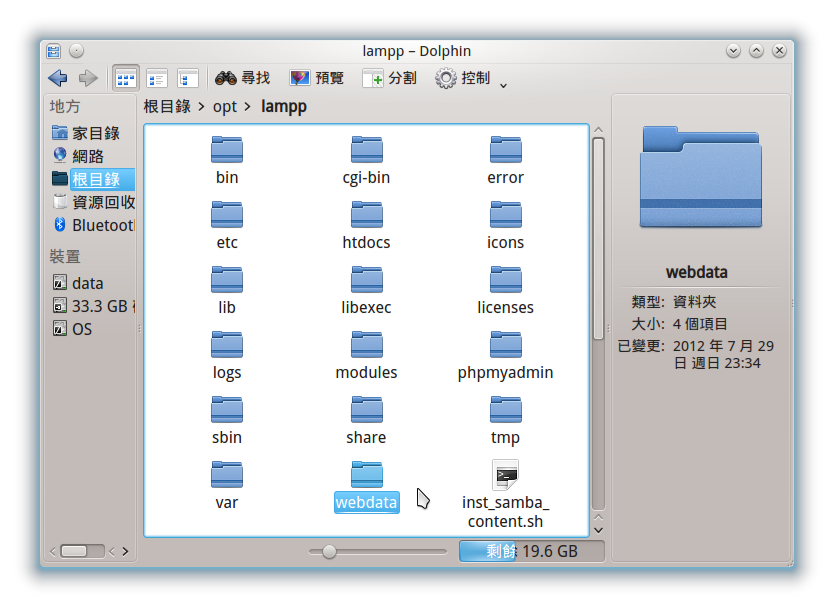Open the 尋找 search tool
Viewport: 834px width, 607px height.
point(243,78)
